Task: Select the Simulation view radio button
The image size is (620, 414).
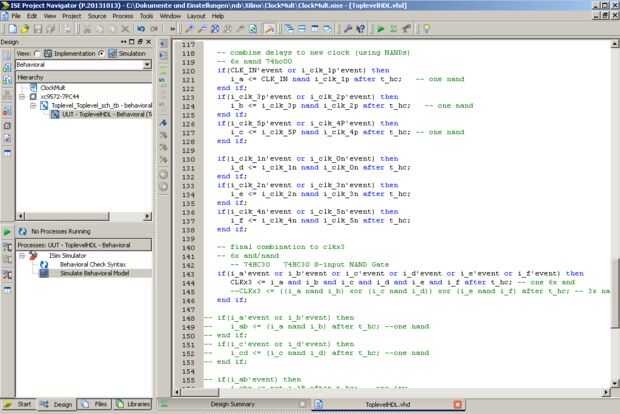Action: click(x=101, y=53)
